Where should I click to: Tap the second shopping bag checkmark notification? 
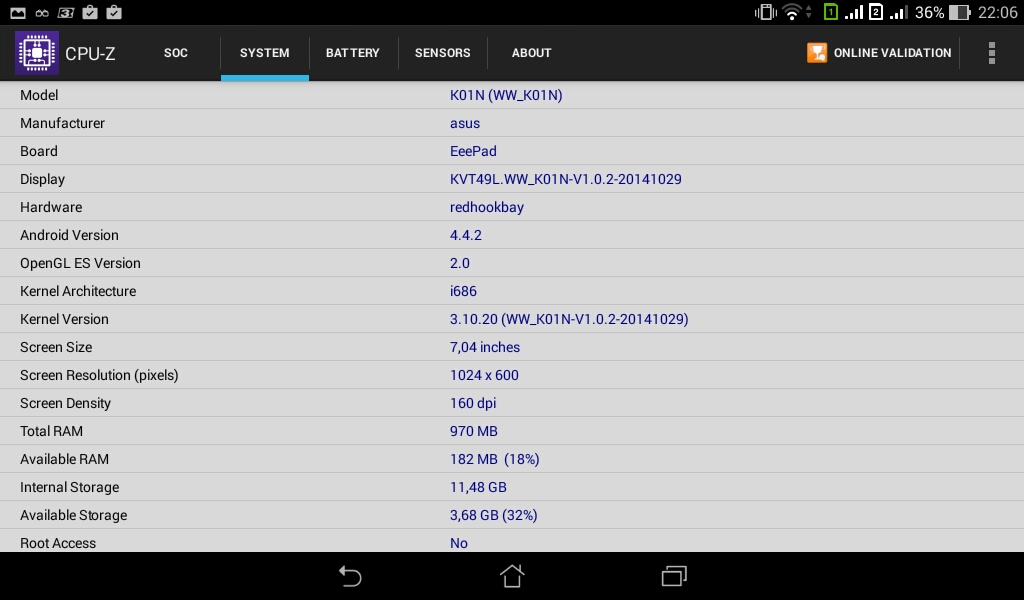pos(114,12)
